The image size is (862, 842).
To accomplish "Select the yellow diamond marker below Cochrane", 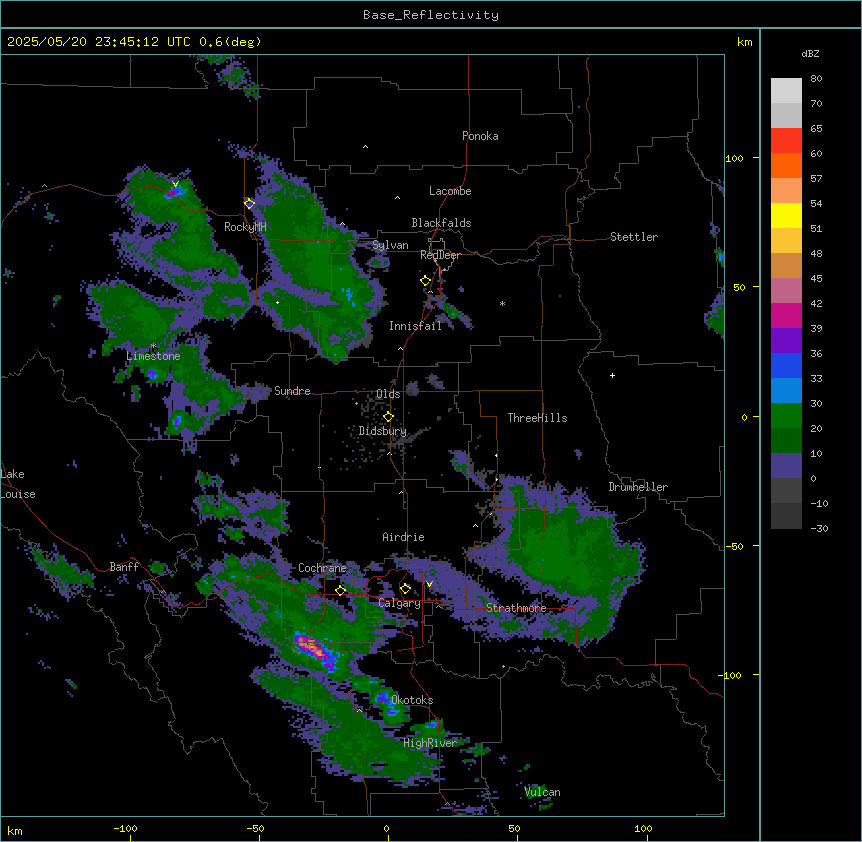I will 340,590.
